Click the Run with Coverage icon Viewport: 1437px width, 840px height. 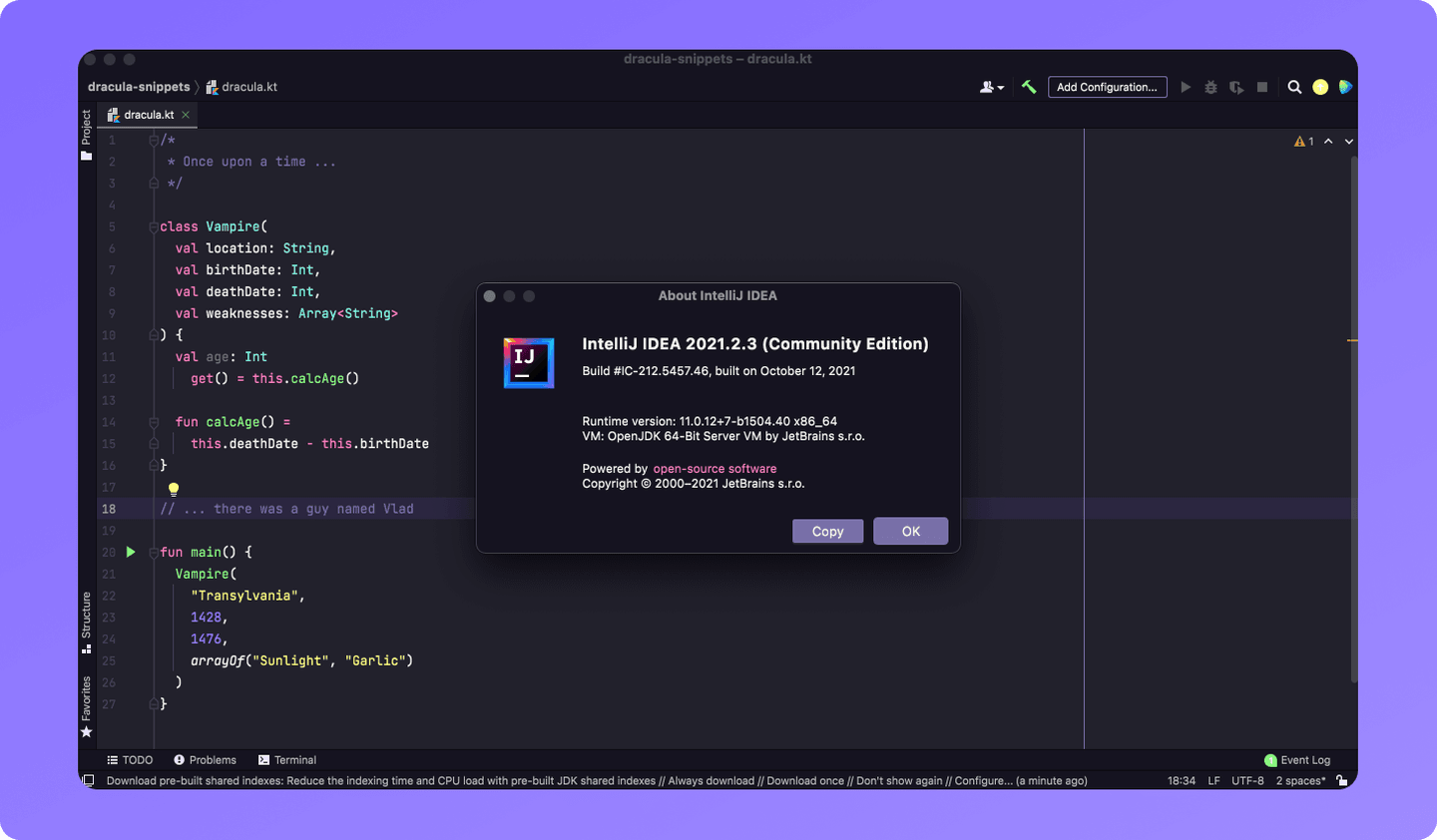[x=1236, y=87]
